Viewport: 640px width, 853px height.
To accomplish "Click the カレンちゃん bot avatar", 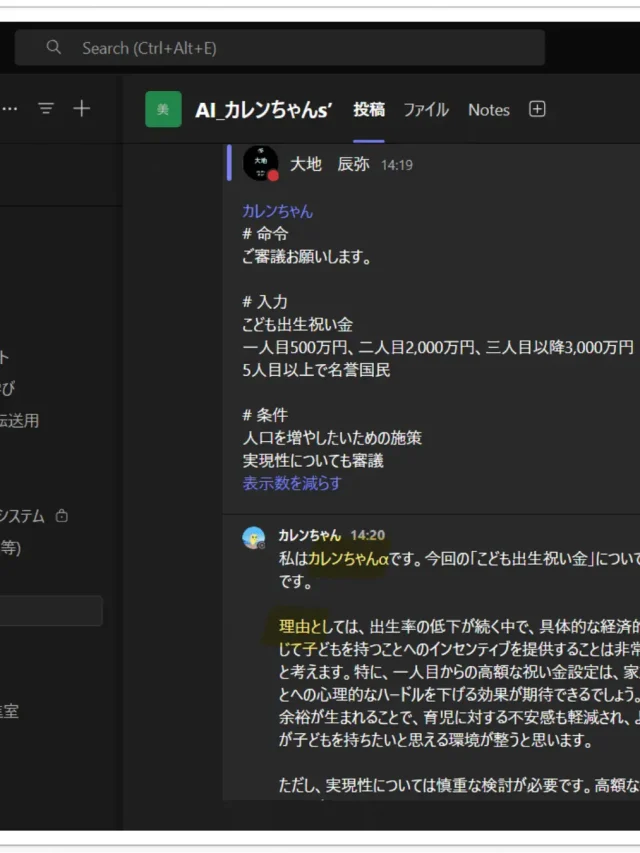I will [x=254, y=538].
